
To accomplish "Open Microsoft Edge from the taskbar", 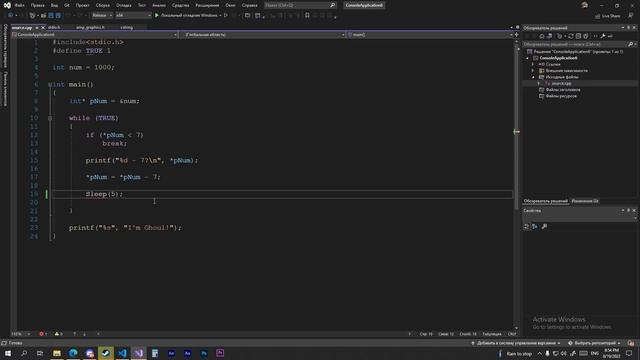I will point(73,353).
